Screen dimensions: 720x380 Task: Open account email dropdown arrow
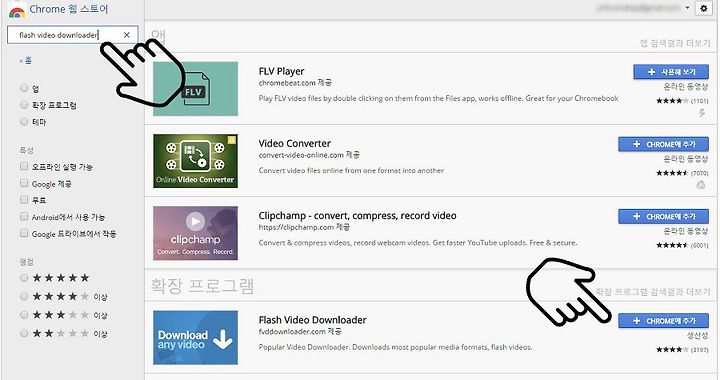687,8
